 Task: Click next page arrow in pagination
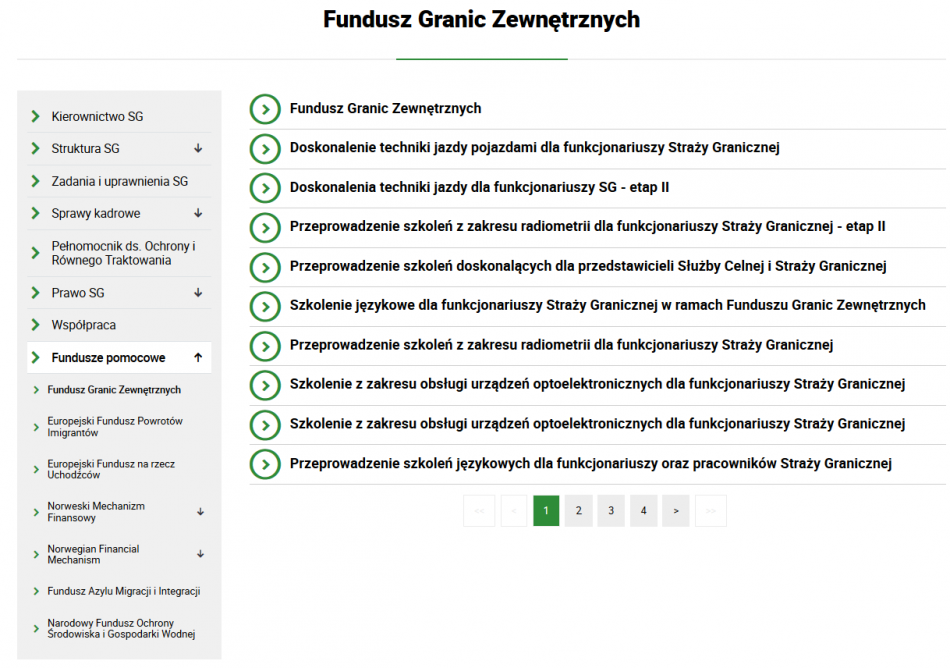click(676, 511)
